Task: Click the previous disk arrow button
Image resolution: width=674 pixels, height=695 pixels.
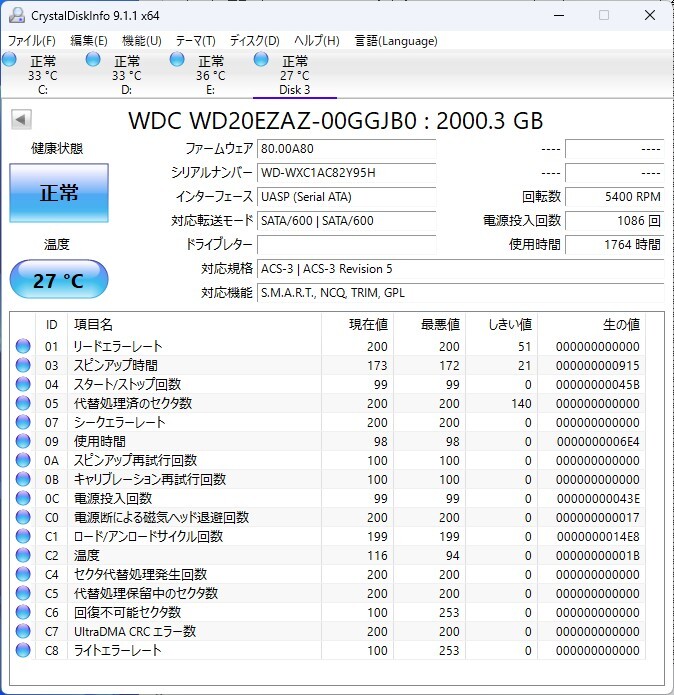Action: 21,119
